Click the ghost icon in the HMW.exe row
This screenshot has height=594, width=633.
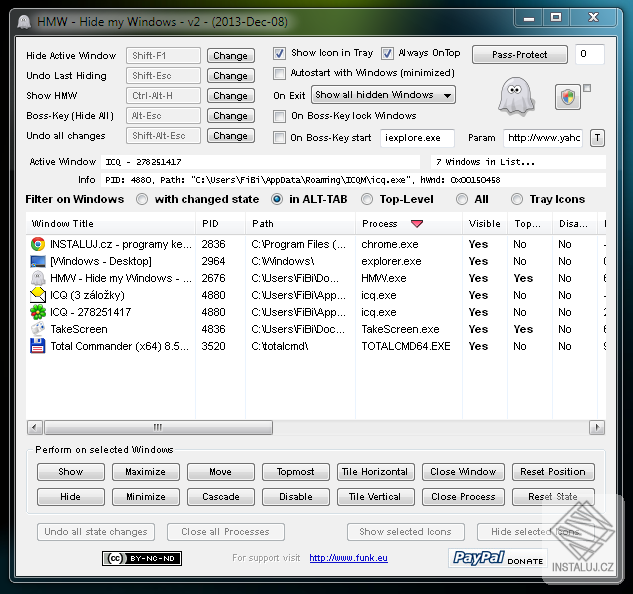[x=38, y=278]
